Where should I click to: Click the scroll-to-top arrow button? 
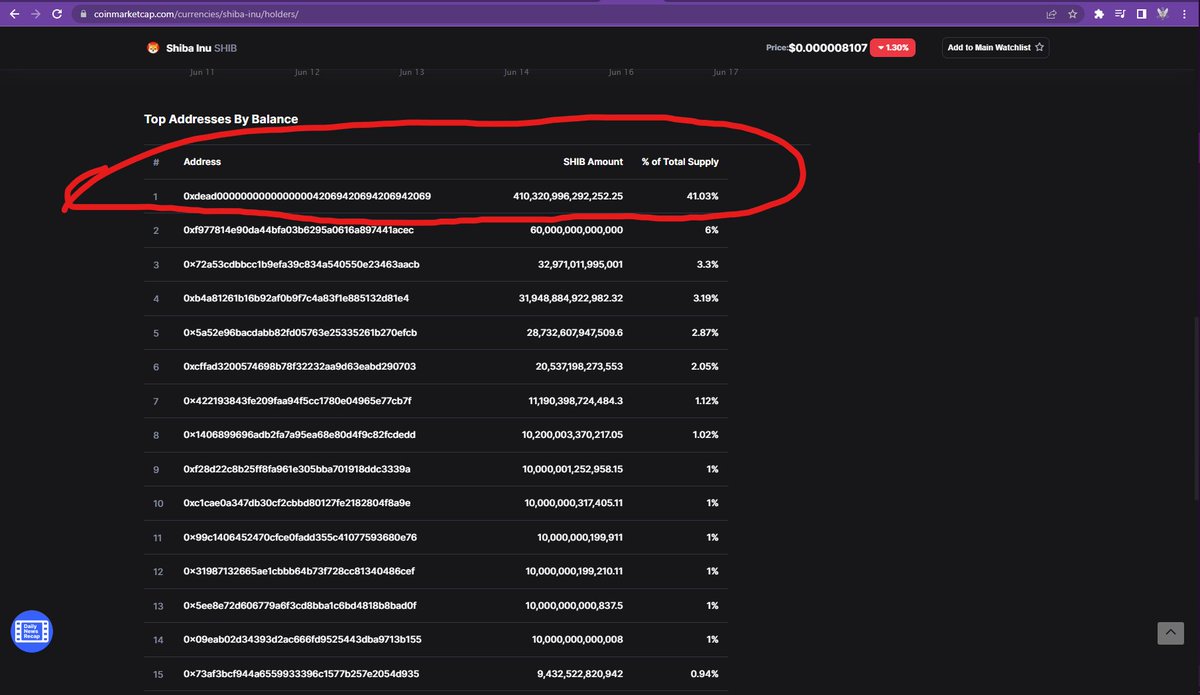tap(1170, 633)
